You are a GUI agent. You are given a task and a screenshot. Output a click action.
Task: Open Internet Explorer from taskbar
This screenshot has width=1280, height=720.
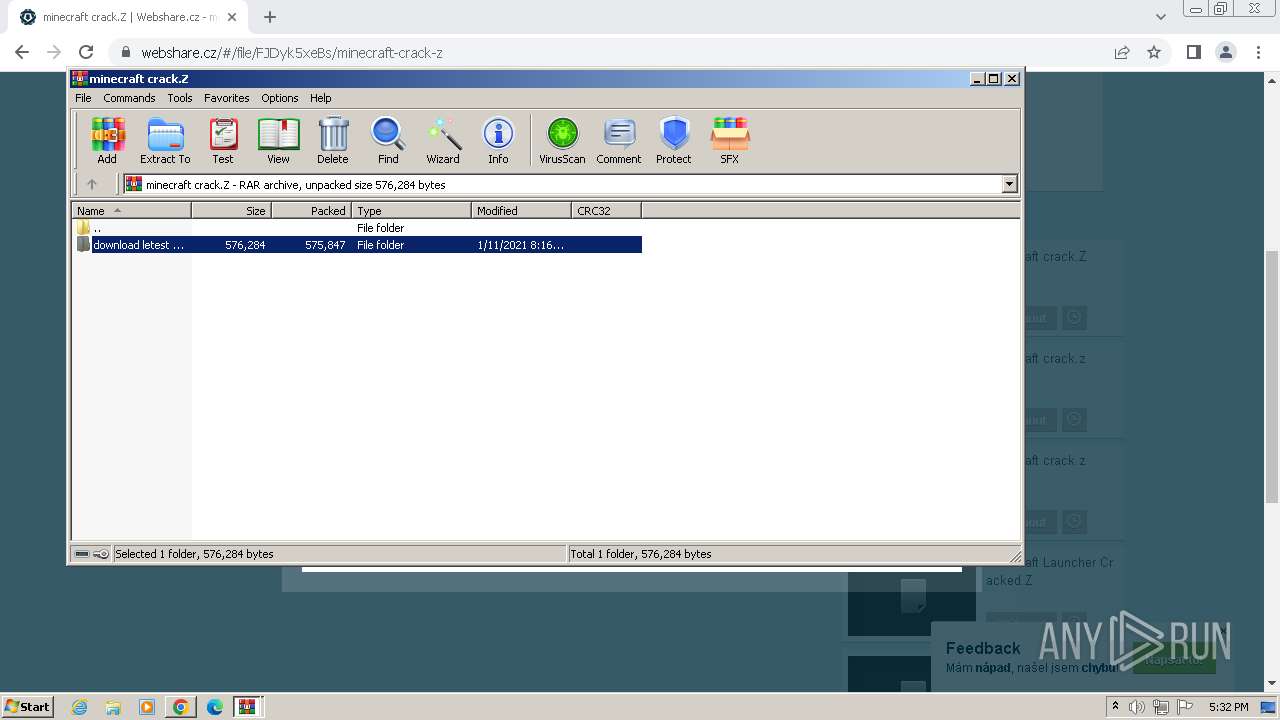click(x=80, y=707)
